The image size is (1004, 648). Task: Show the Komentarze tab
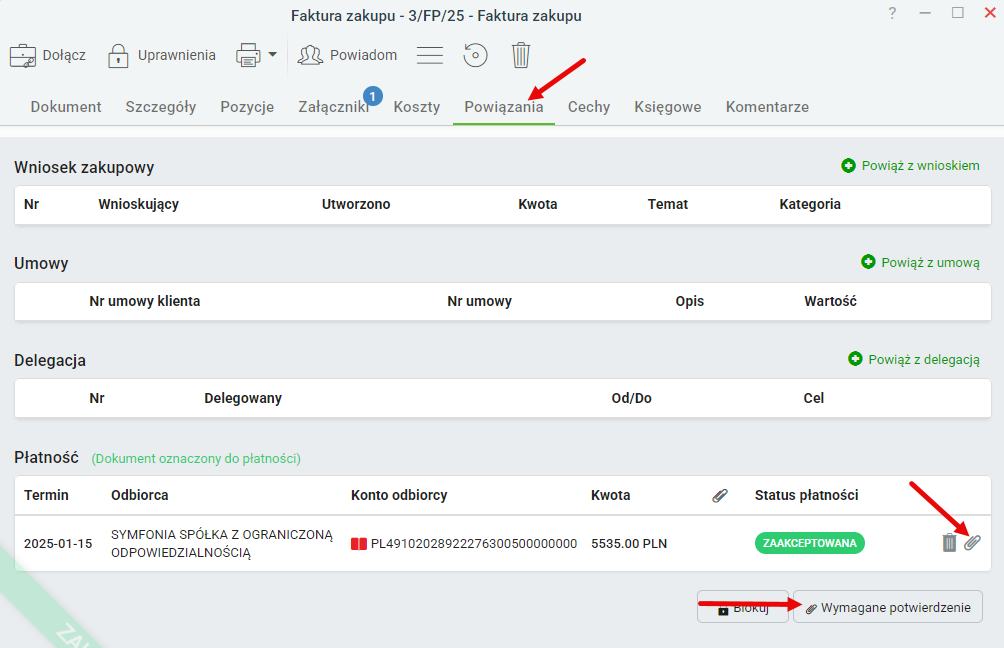[x=767, y=107]
